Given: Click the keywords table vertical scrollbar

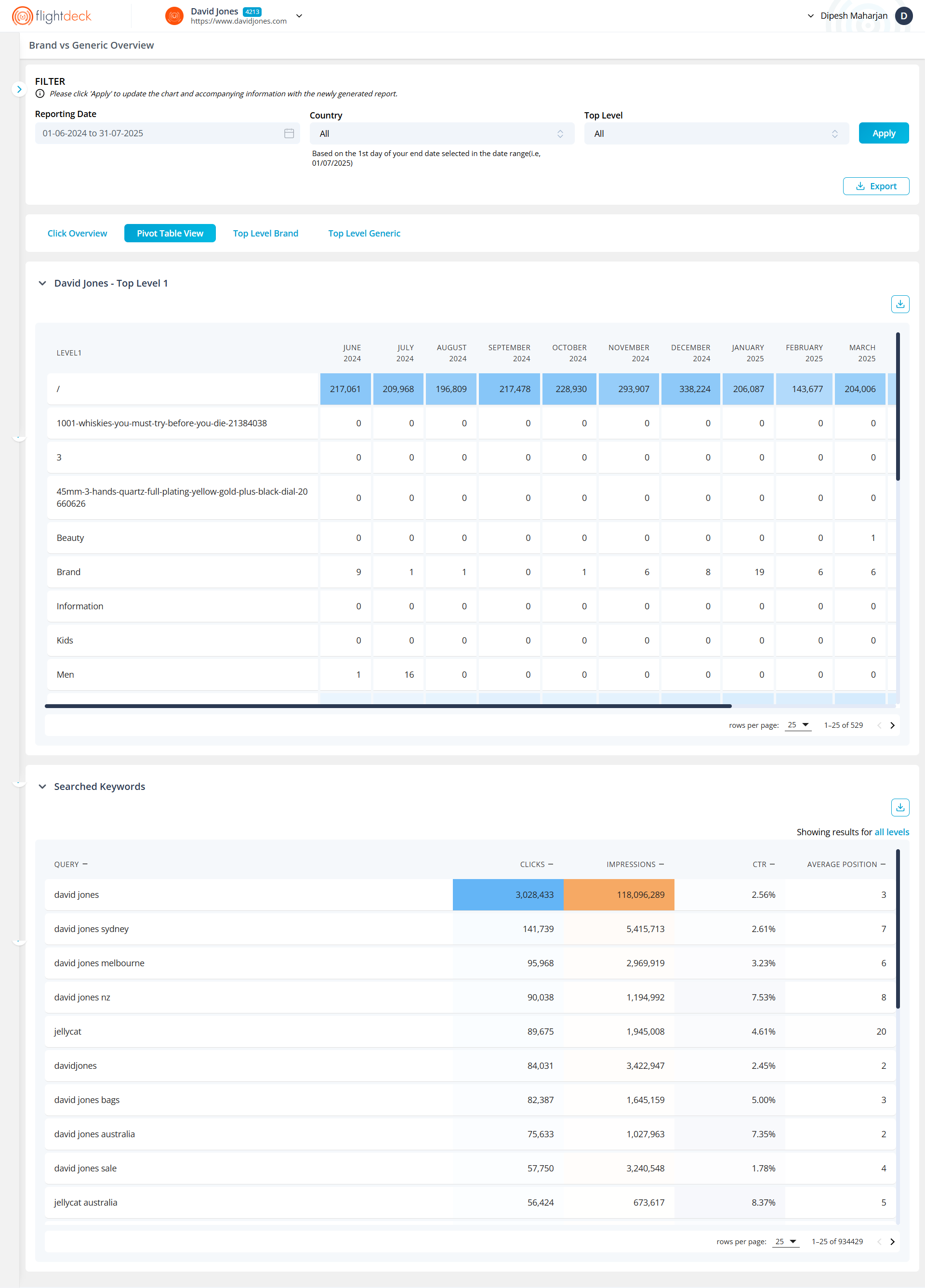Looking at the screenshot, I should 898,929.
